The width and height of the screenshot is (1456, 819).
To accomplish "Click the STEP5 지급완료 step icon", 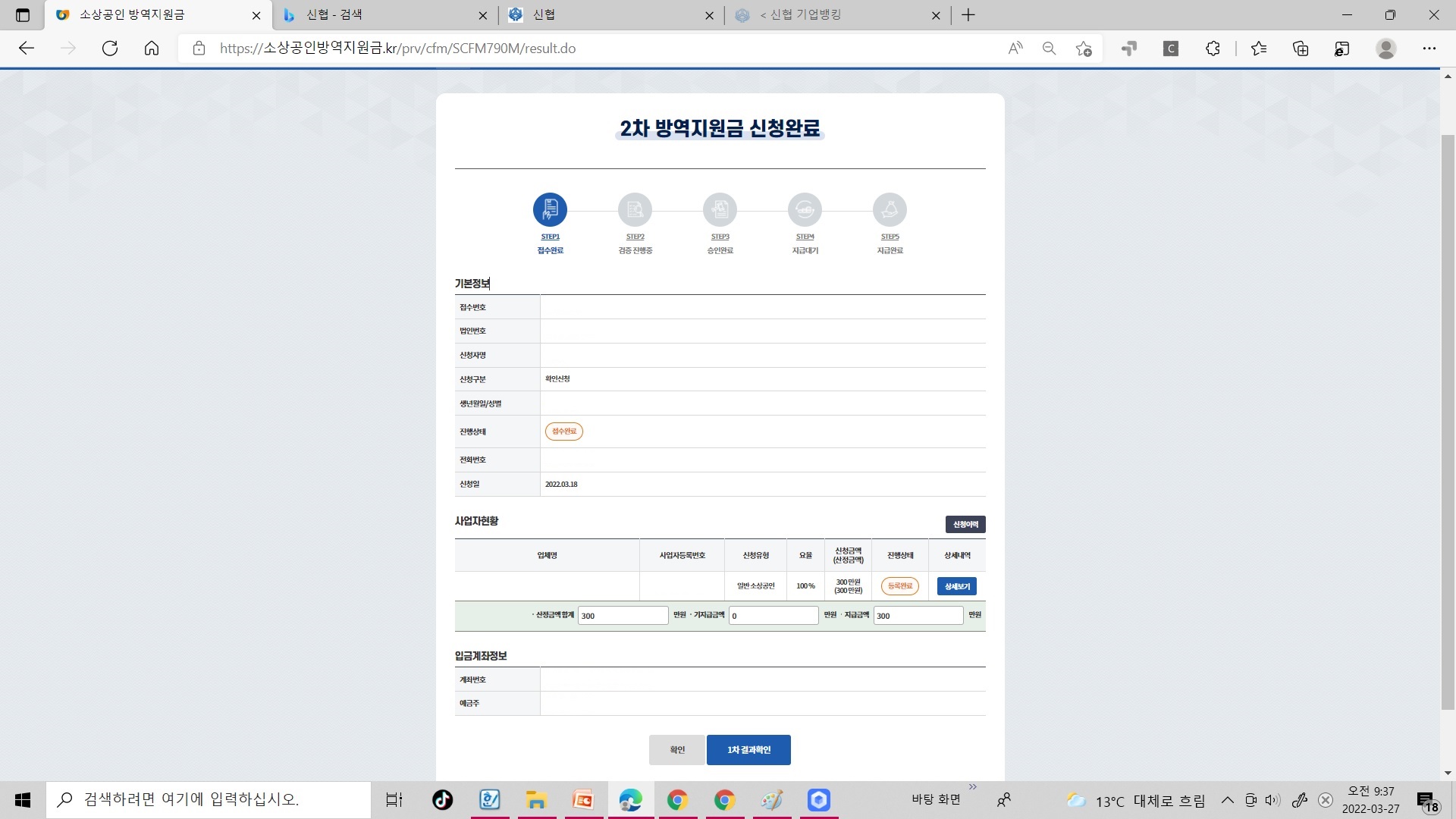I will pos(890,209).
